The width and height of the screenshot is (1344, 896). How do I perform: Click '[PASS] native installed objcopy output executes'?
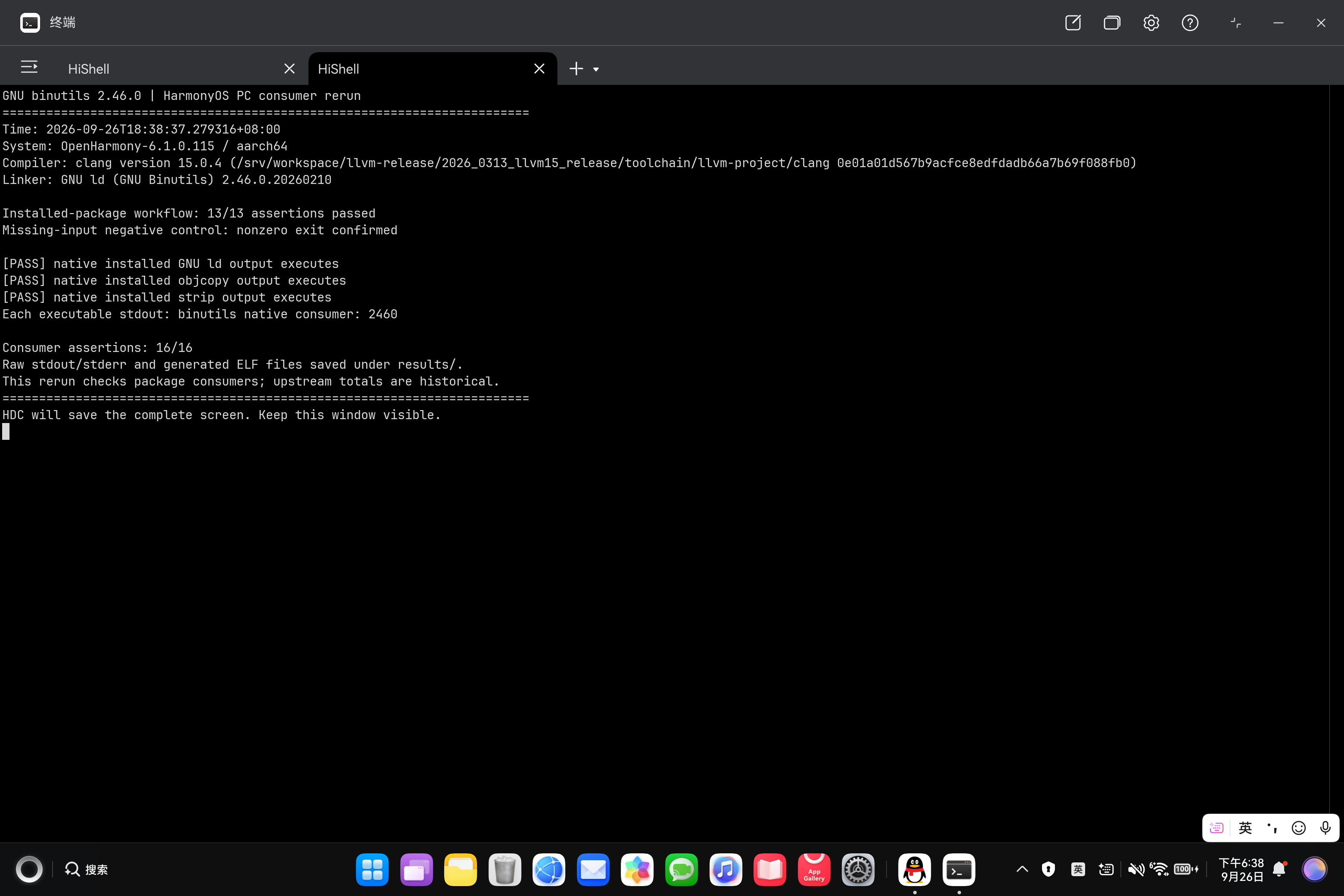[x=174, y=280]
